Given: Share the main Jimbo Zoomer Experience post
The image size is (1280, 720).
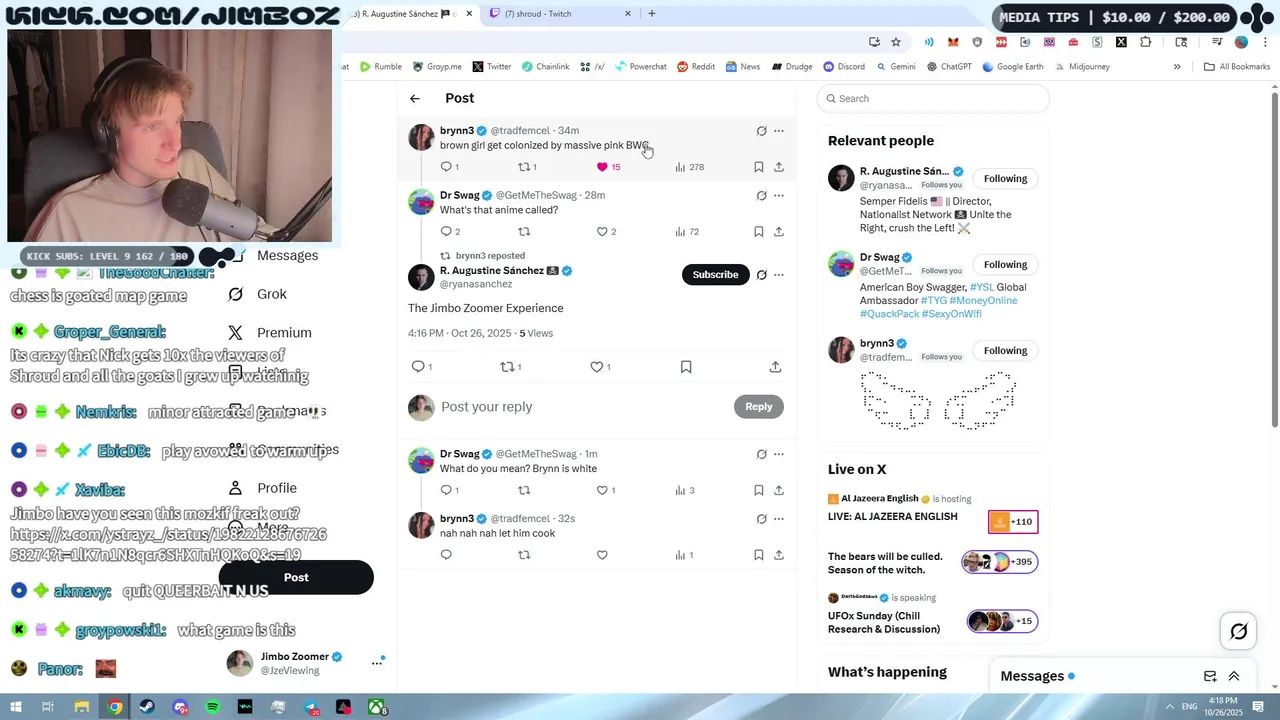Looking at the screenshot, I should click(x=775, y=367).
